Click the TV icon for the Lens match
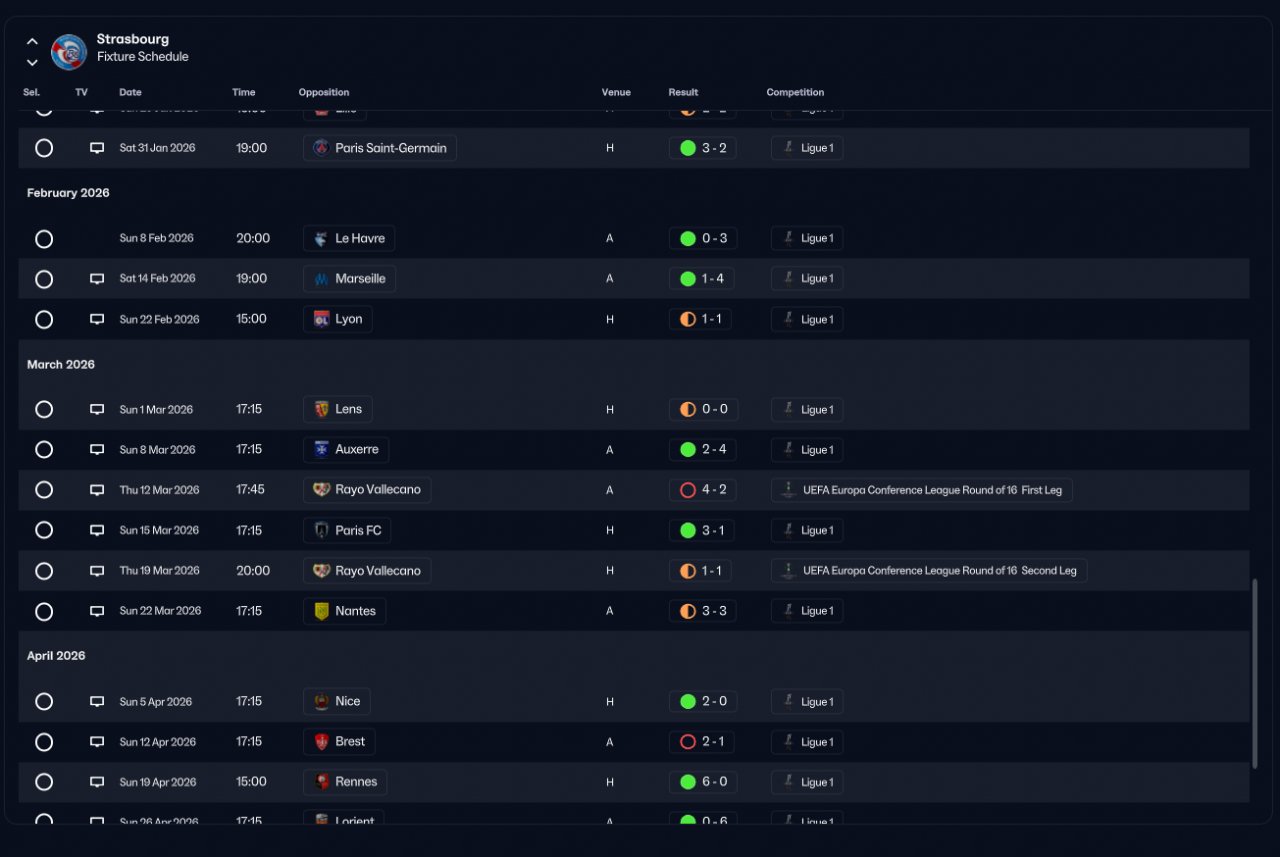The width and height of the screenshot is (1280, 857). tap(97, 410)
